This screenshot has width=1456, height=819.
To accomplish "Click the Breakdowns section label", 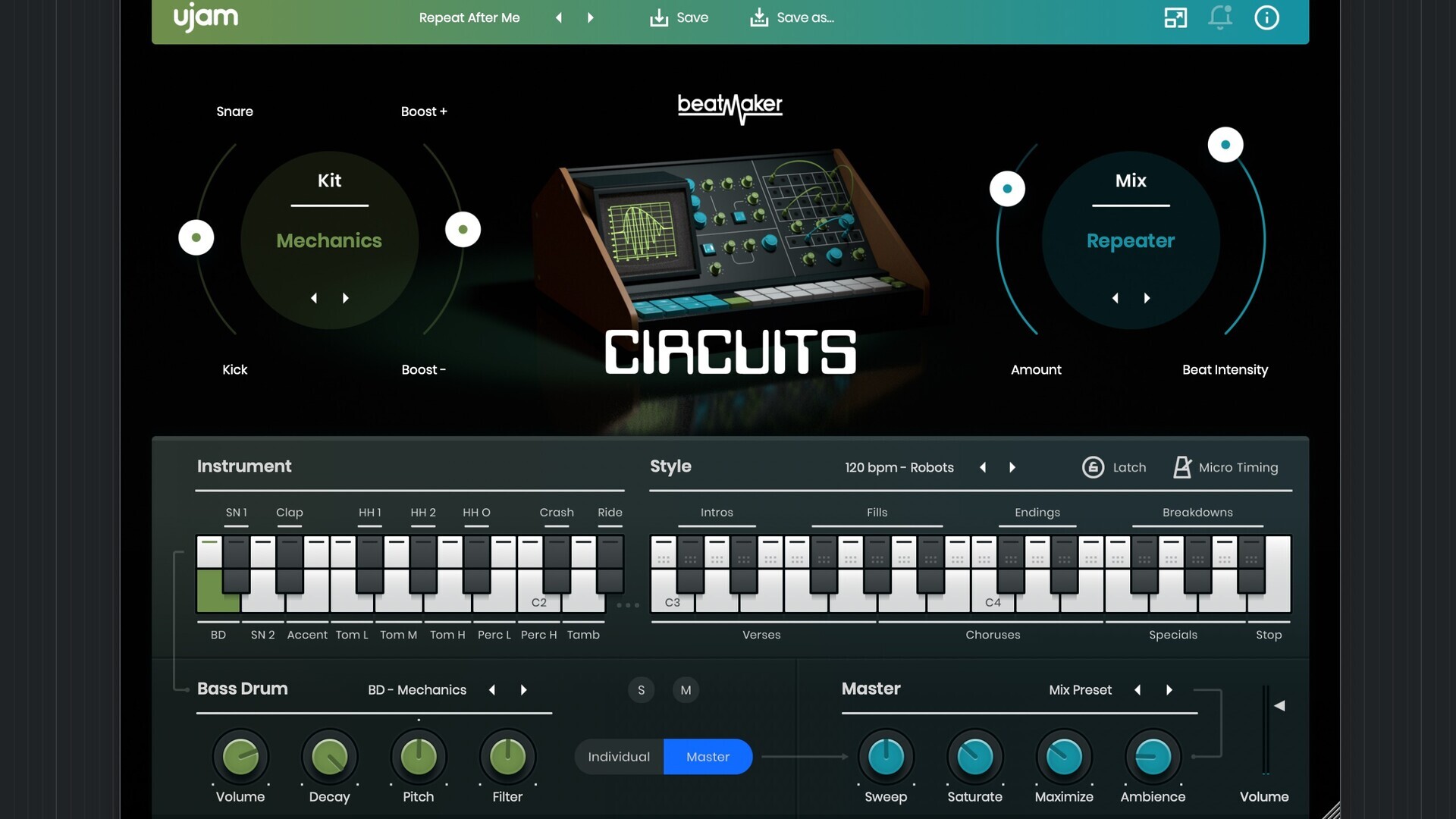I will pyautogui.click(x=1197, y=512).
